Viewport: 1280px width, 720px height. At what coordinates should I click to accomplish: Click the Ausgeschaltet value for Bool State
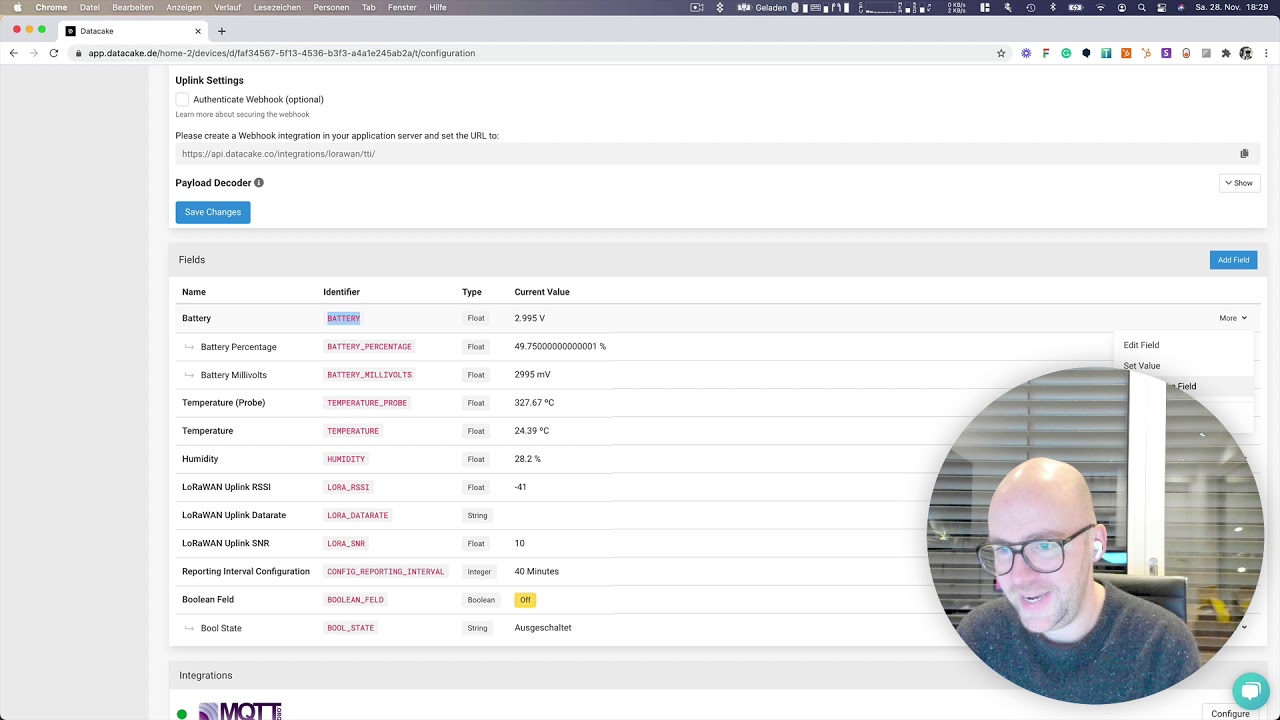tap(543, 628)
